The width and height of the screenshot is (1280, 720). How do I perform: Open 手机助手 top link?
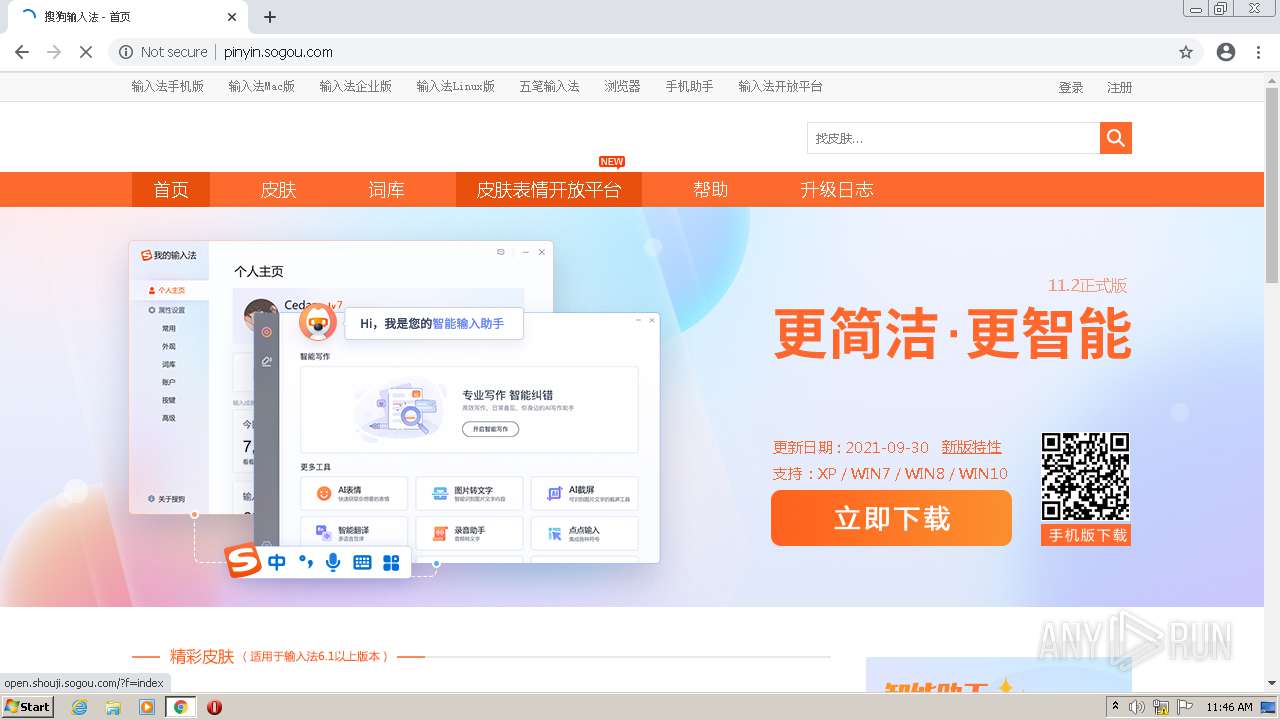pos(689,86)
